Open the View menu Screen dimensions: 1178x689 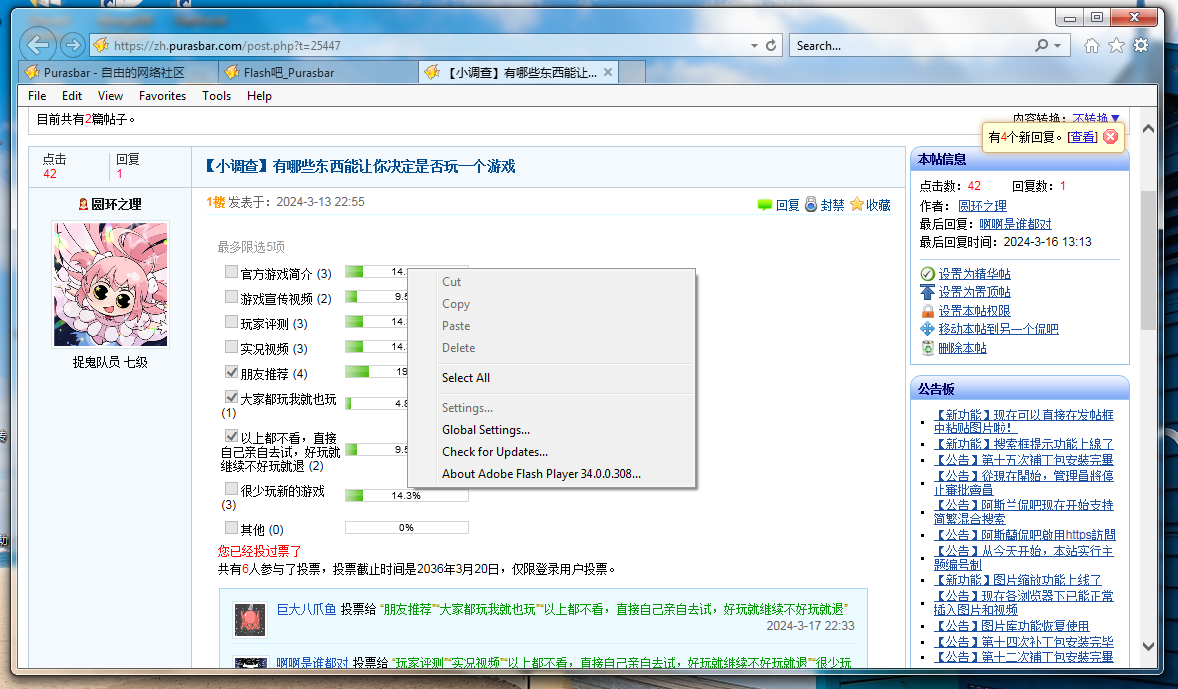[110, 95]
